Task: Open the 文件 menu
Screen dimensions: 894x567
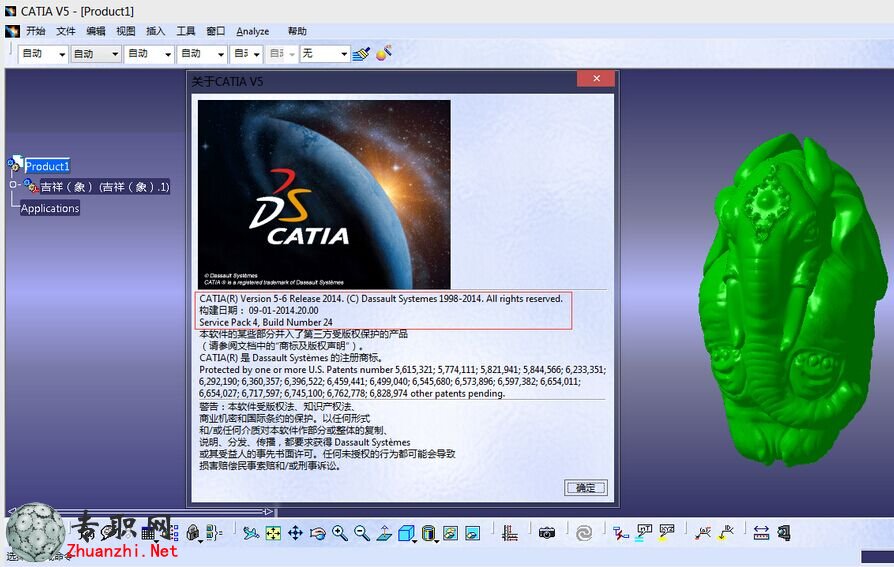Action: click(x=66, y=31)
